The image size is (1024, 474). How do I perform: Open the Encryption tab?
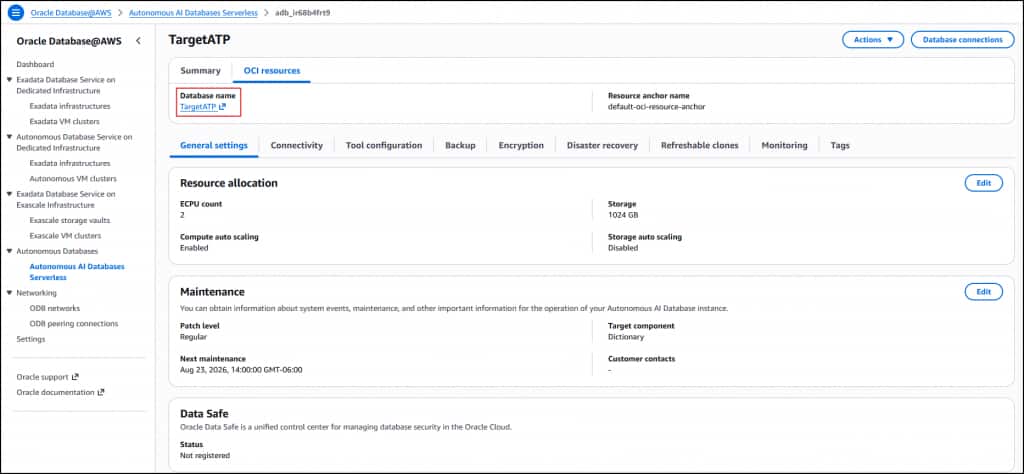(x=521, y=146)
